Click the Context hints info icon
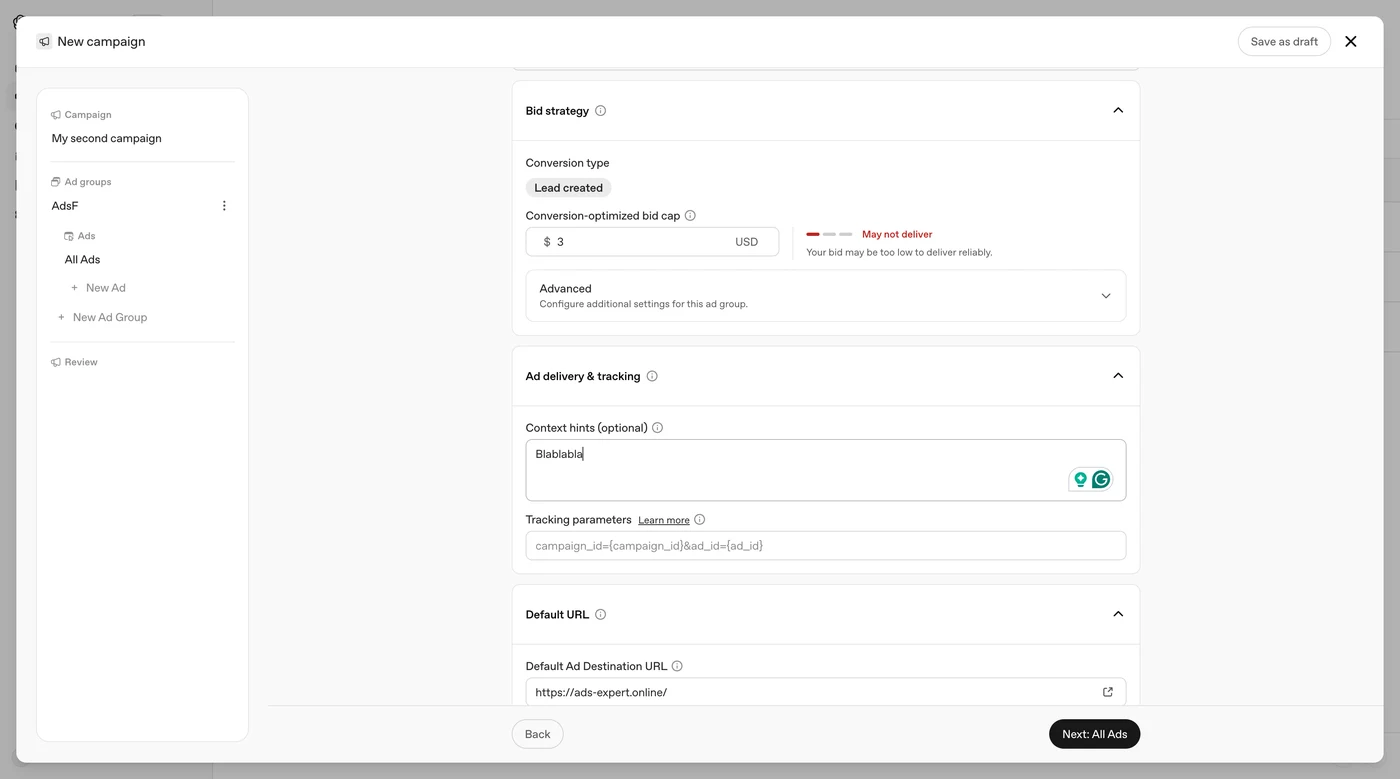 click(657, 428)
